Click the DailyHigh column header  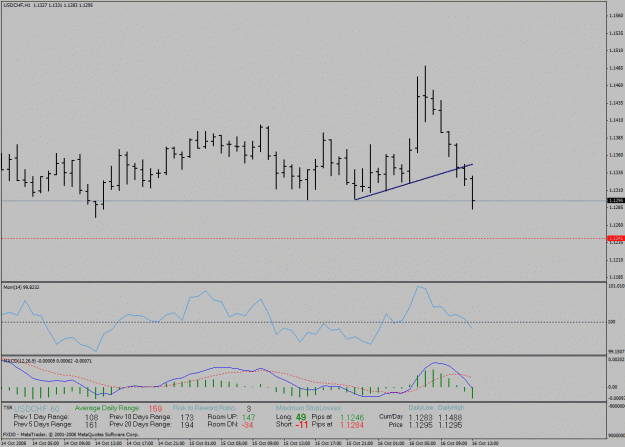click(451, 408)
